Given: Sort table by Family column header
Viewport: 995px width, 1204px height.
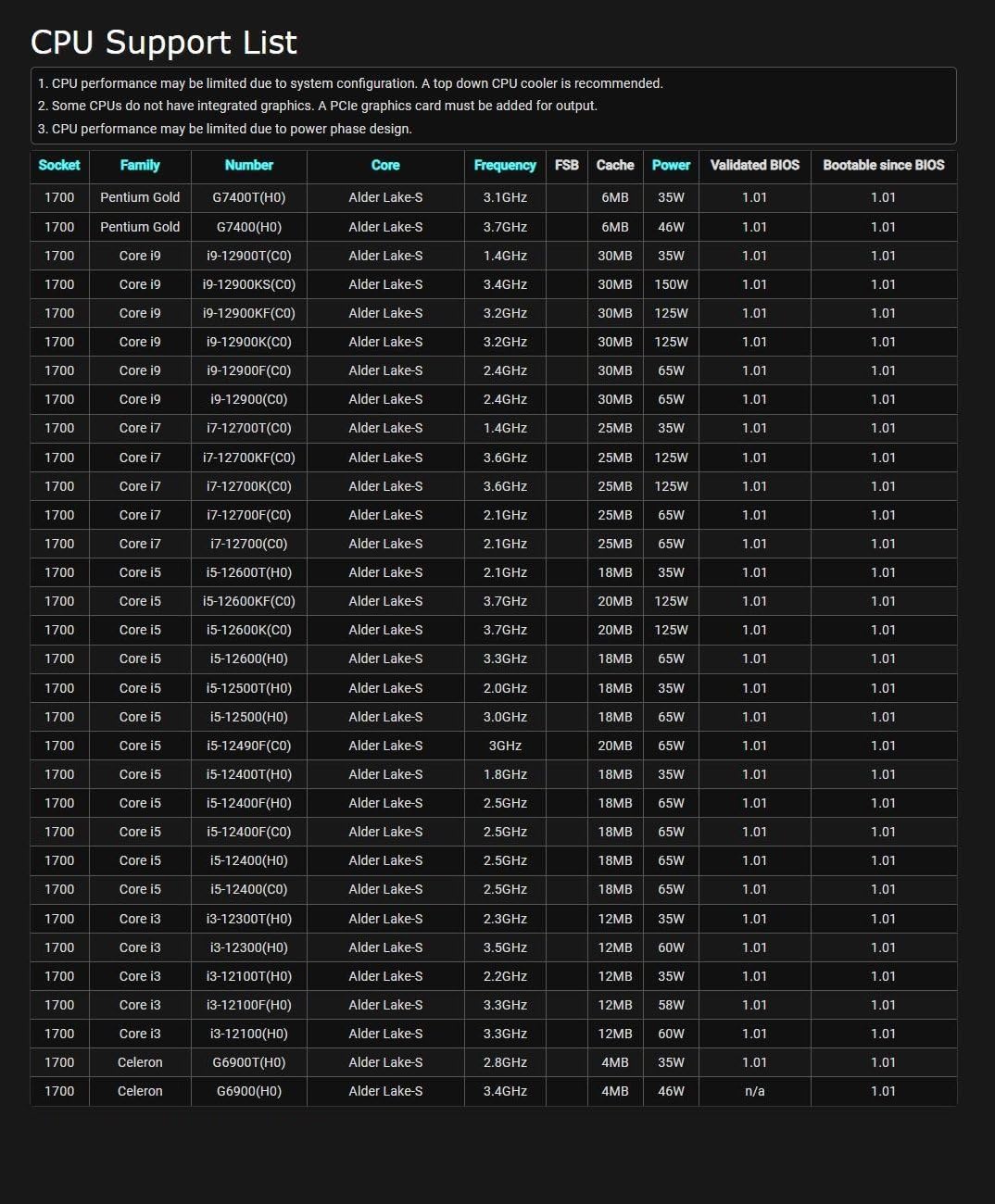Looking at the screenshot, I should (x=140, y=165).
